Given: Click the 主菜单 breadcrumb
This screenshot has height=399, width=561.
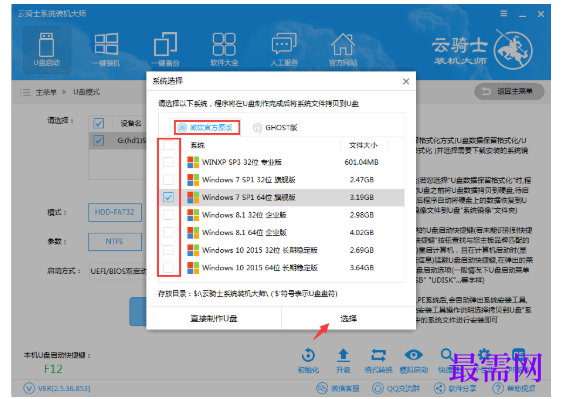Looking at the screenshot, I should tap(46, 92).
